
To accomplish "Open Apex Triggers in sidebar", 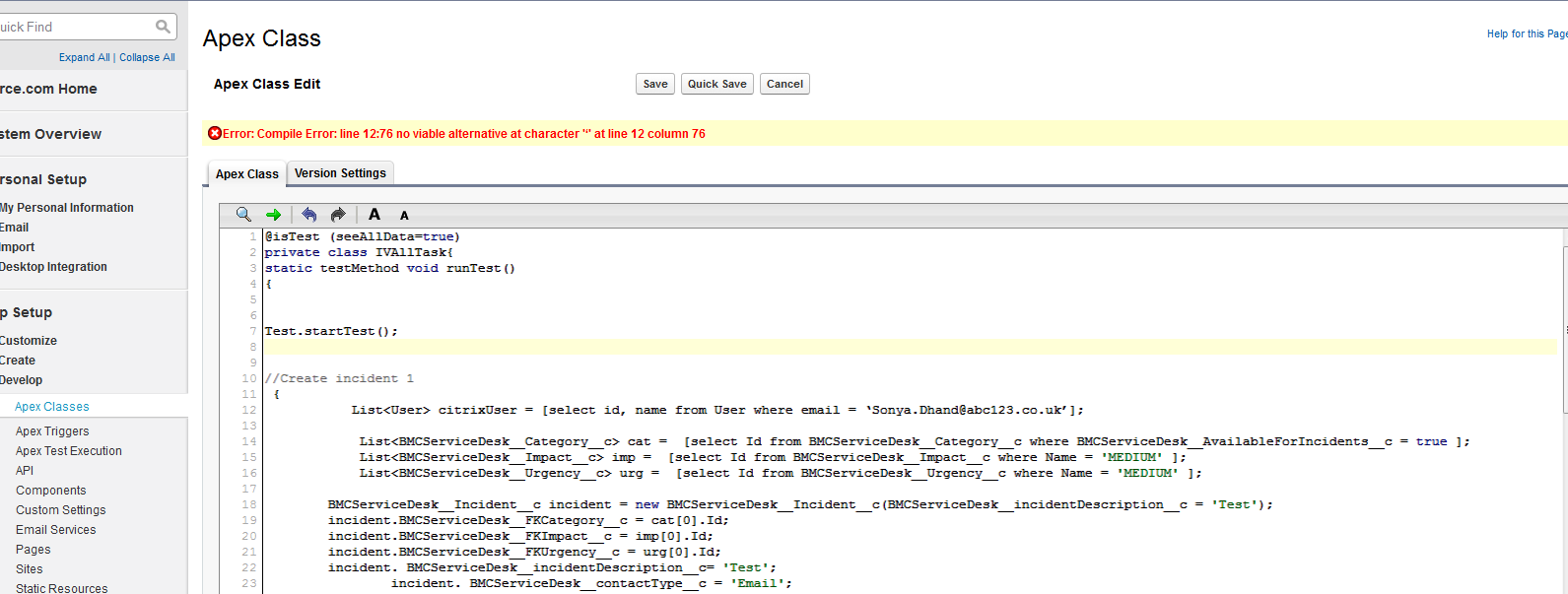I will tap(52, 431).
